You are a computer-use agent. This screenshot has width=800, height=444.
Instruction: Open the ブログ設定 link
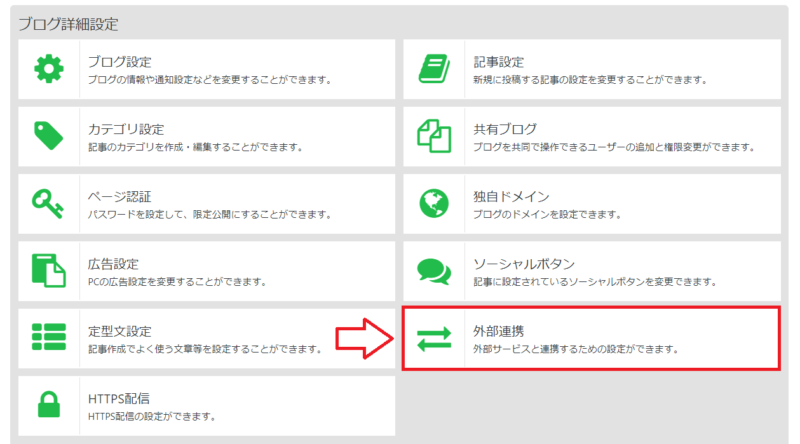[120, 62]
